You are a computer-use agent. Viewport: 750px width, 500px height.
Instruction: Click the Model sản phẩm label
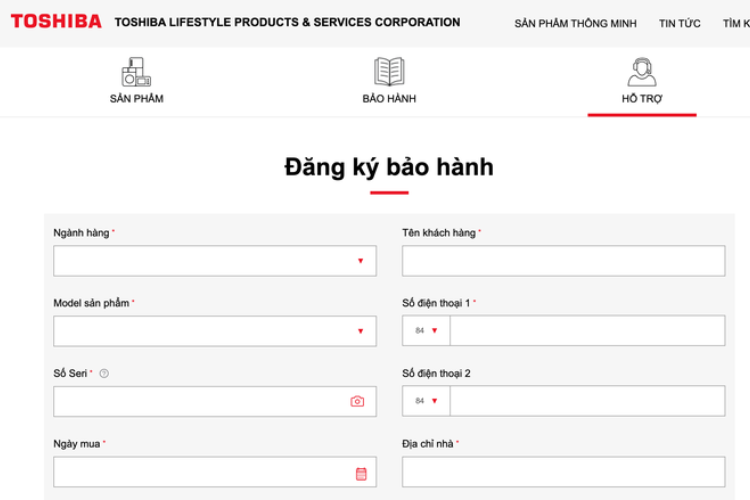tap(91, 303)
